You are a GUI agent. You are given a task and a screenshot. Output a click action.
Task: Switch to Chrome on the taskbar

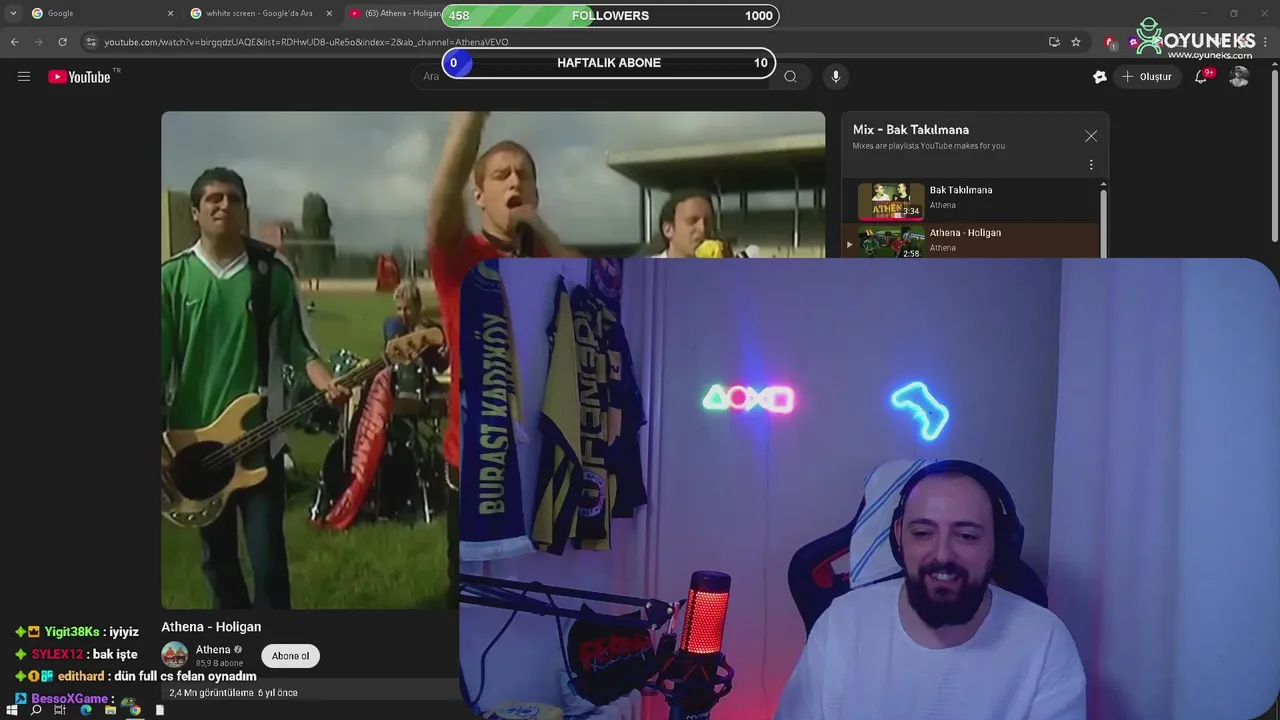(x=135, y=710)
